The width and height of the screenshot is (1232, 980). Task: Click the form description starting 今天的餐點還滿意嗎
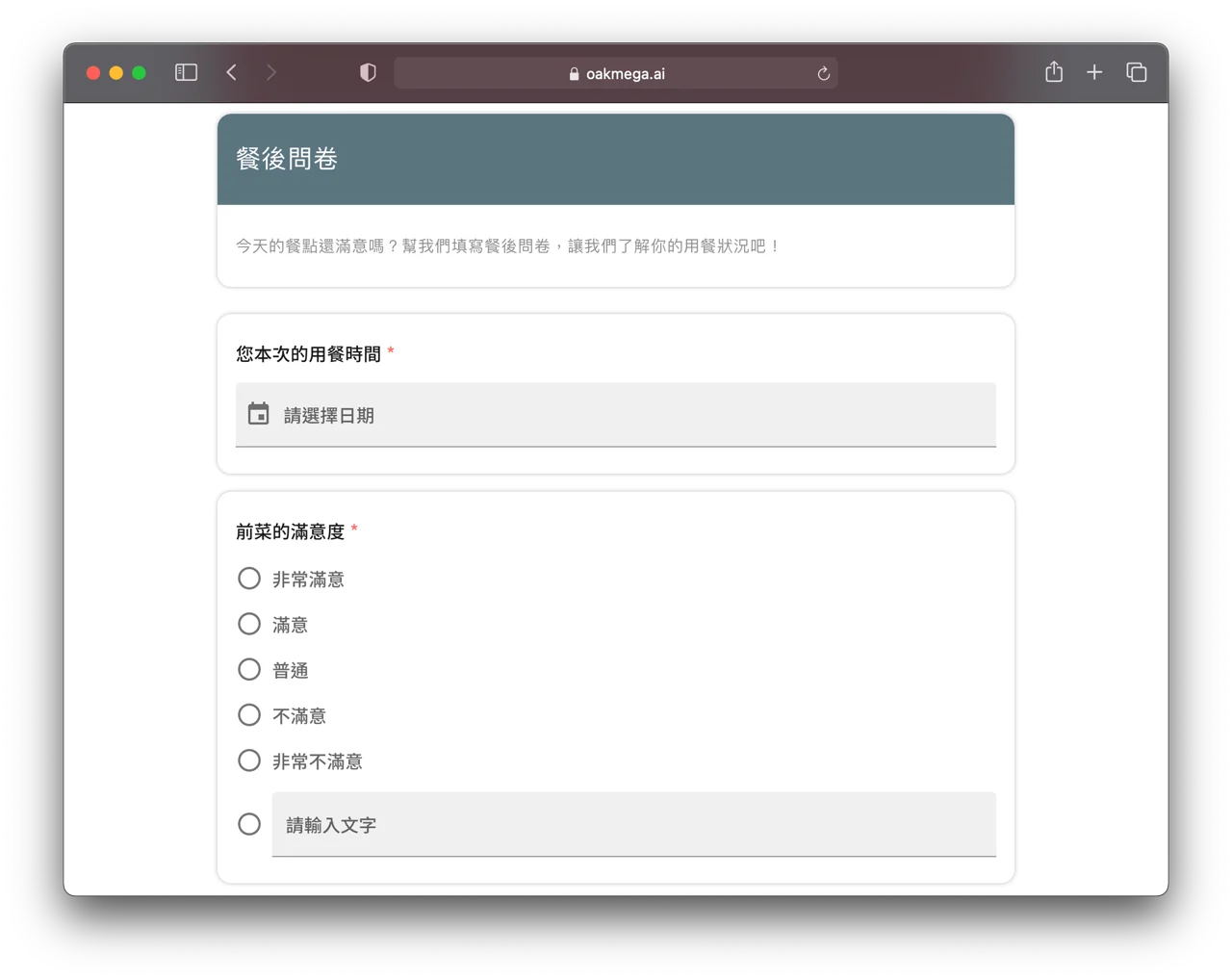508,246
